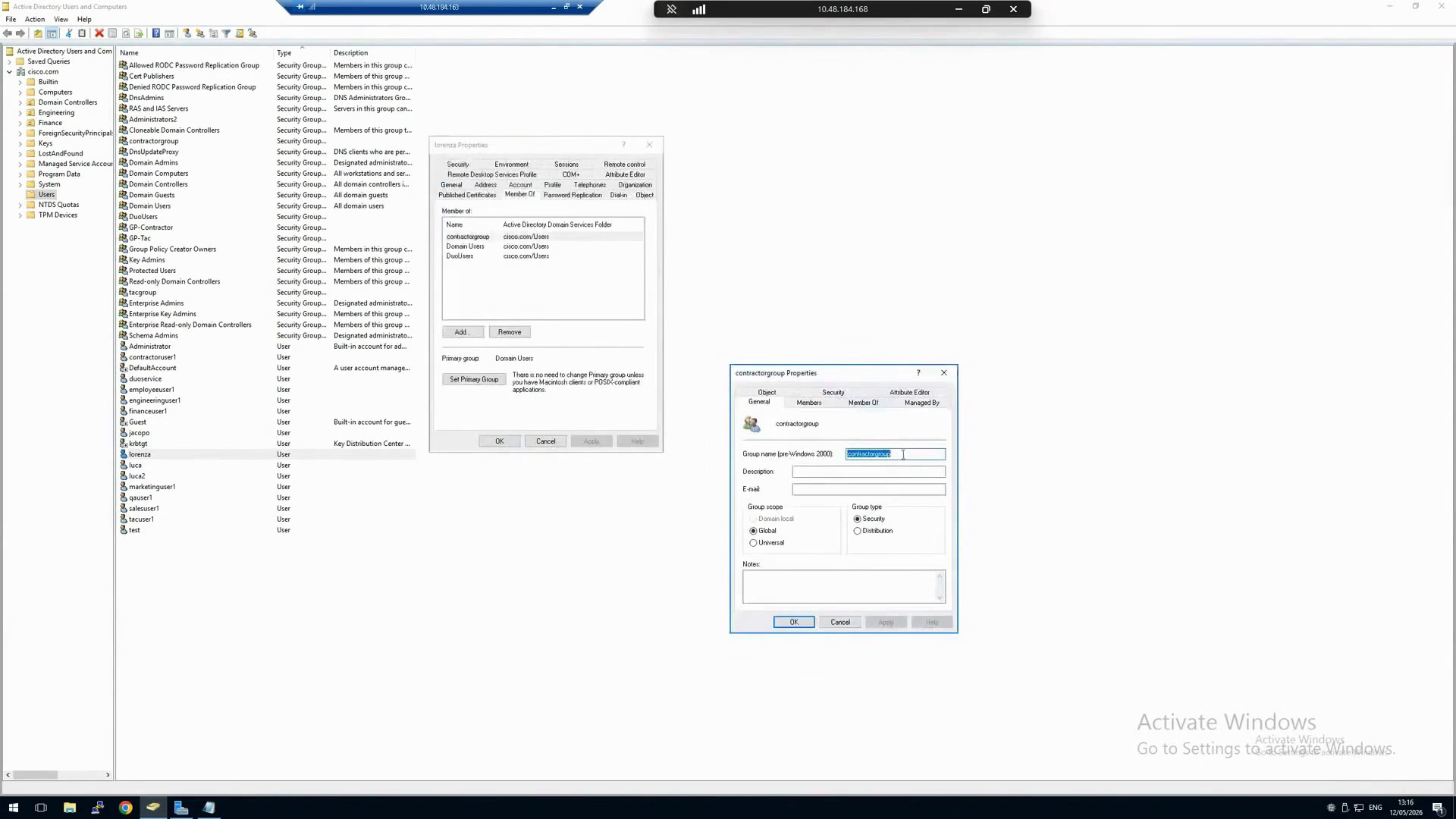Screen dimensions: 1456x819
Task: Expand the Engineering tree node
Action: [x=20, y=113]
